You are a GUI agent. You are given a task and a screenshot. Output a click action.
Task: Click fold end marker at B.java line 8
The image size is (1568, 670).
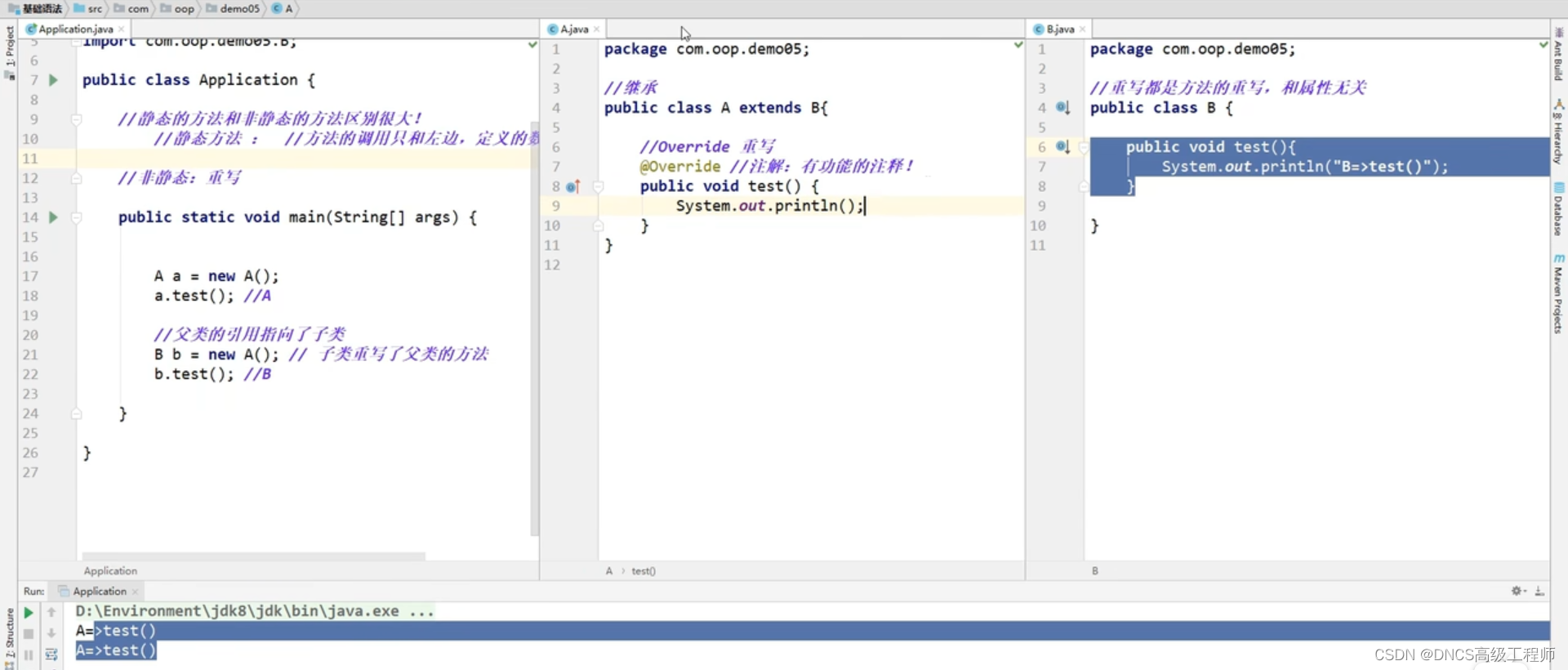coord(1084,186)
